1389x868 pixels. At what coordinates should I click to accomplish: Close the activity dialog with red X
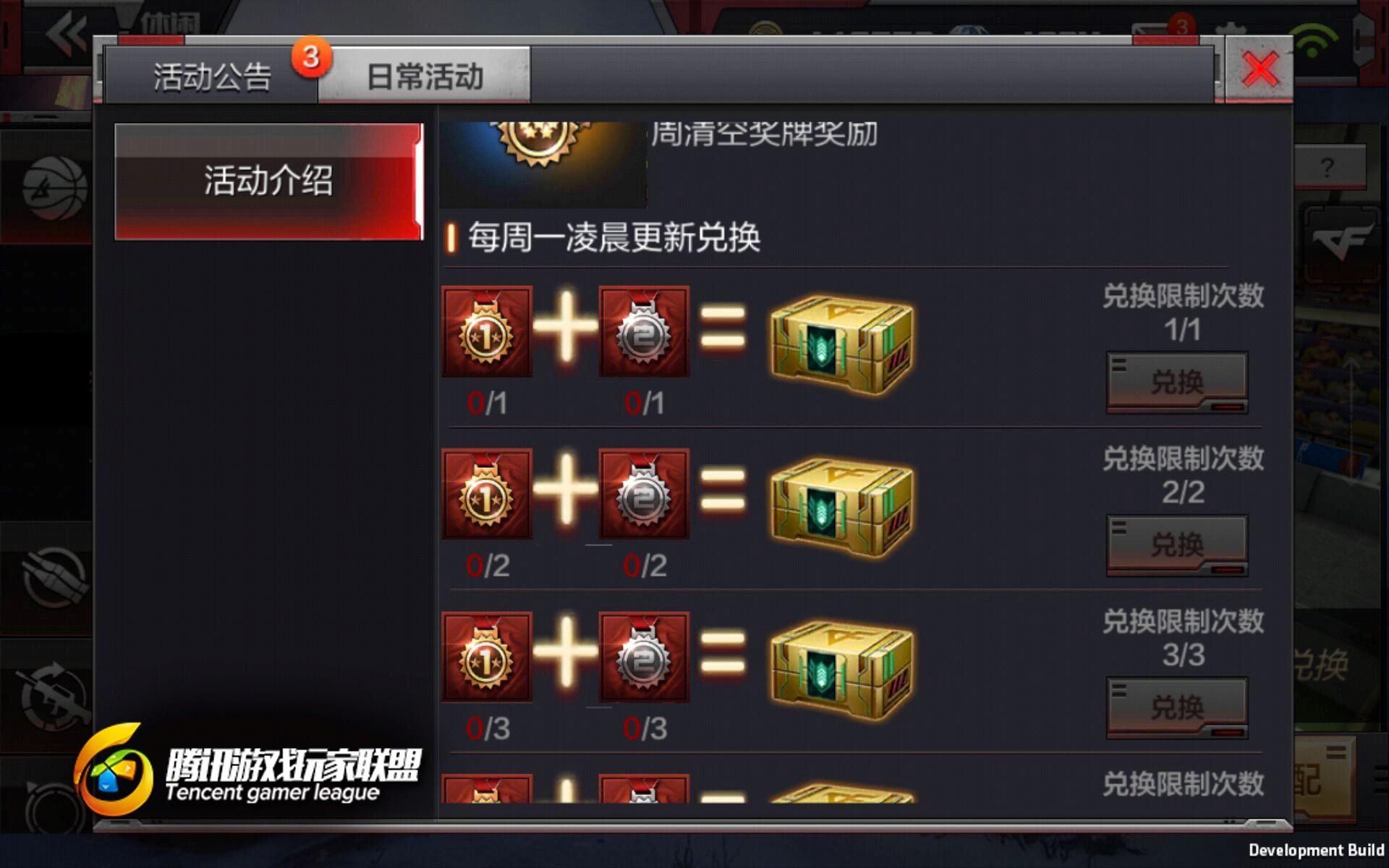1260,69
